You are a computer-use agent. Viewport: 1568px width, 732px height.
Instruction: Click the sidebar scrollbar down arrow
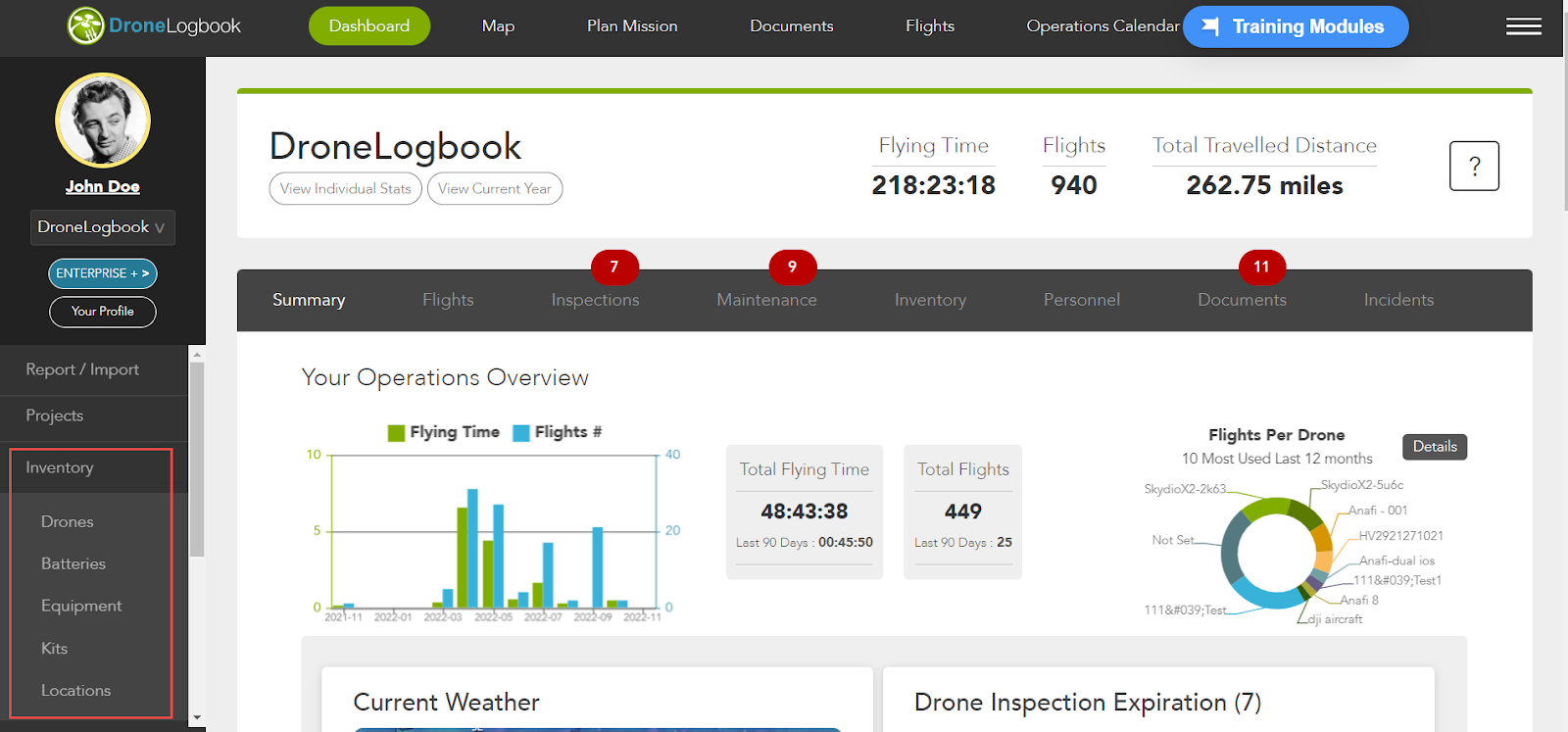[197, 717]
